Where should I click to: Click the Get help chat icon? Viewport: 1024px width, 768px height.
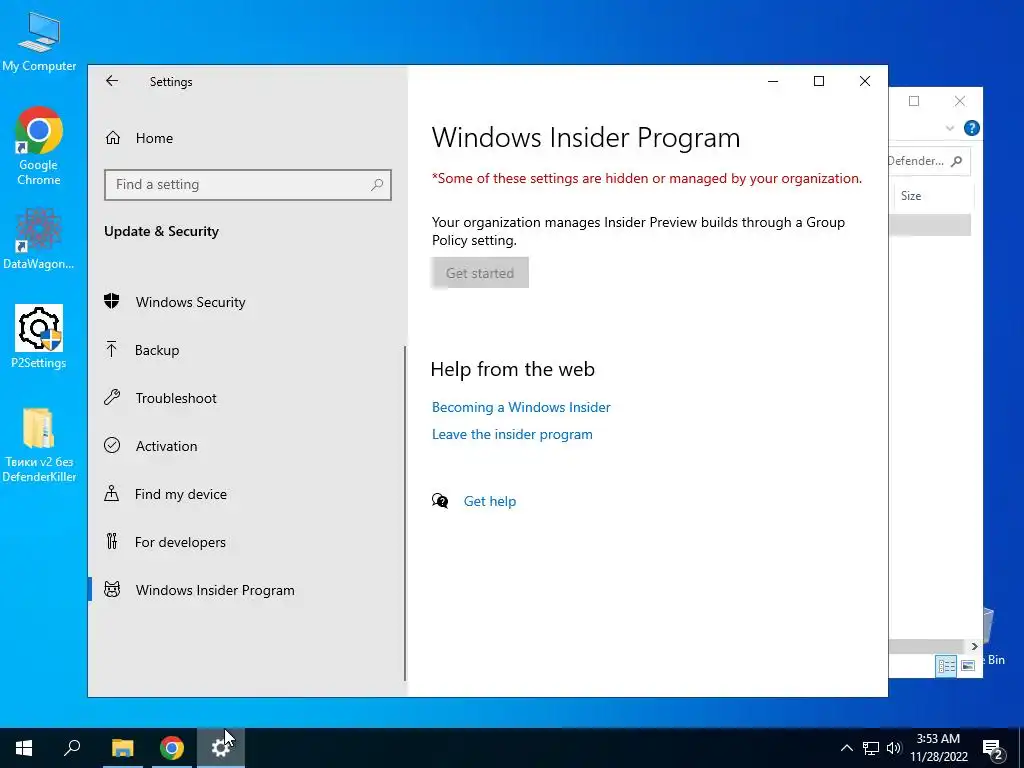pyautogui.click(x=440, y=501)
